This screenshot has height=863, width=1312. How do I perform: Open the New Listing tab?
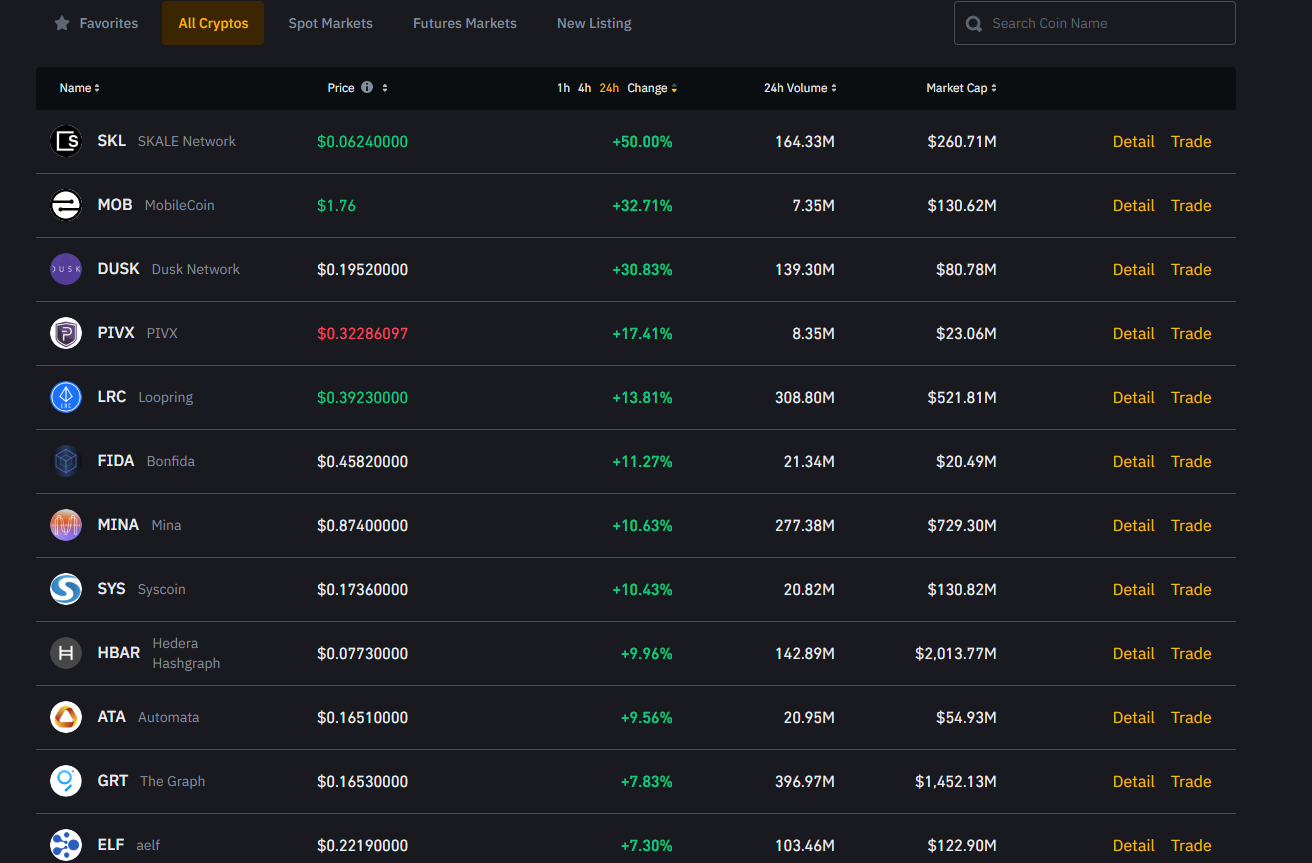(594, 23)
